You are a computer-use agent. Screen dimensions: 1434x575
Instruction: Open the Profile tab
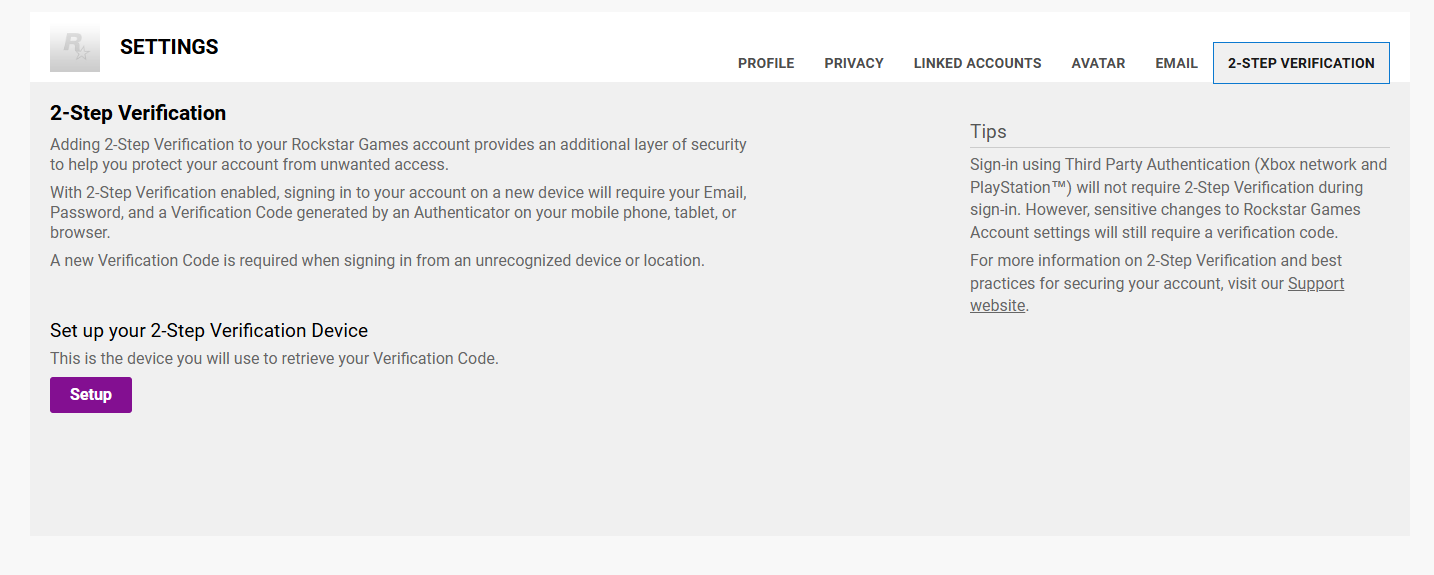pos(766,63)
